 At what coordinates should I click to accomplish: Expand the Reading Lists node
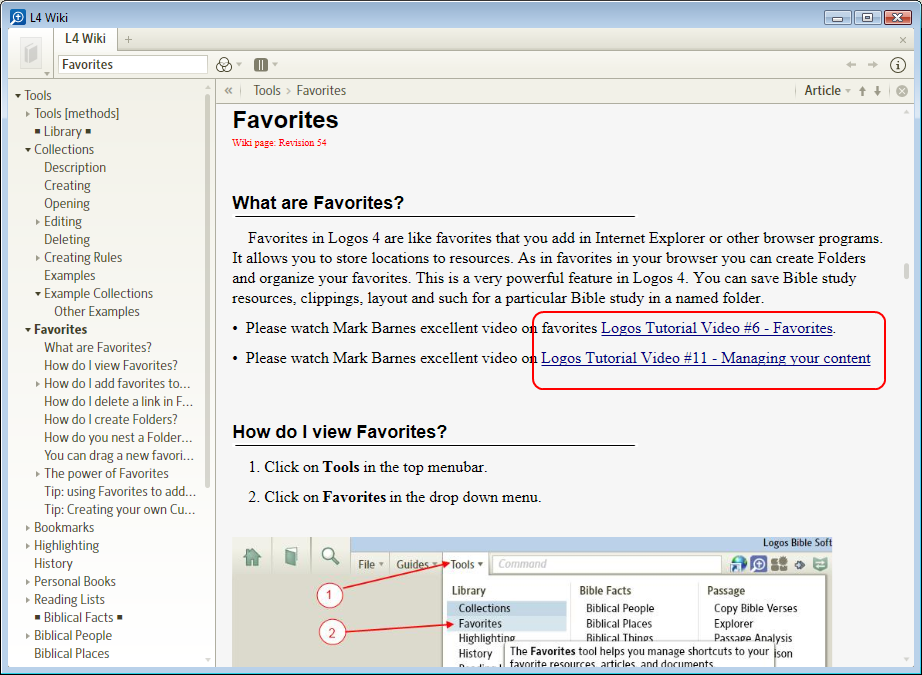click(x=28, y=600)
